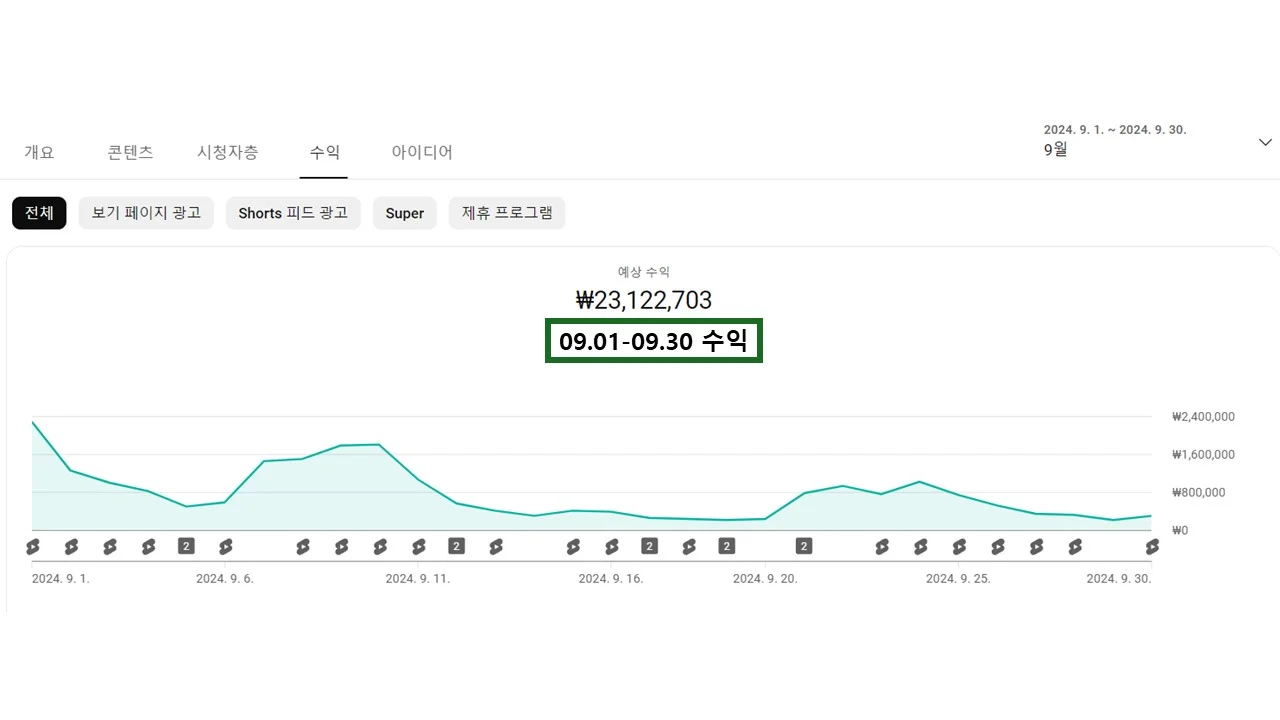Image resolution: width=1280 pixels, height=720 pixels.
Task: Click the Shorts marker above 2024. 9. 11.
Action: point(419,546)
